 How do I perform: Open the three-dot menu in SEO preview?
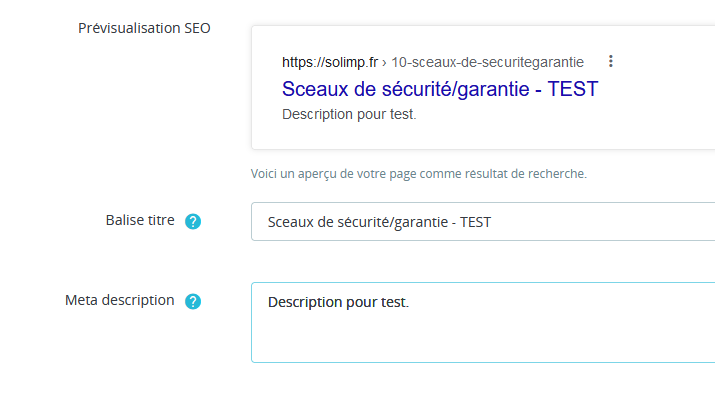(611, 61)
